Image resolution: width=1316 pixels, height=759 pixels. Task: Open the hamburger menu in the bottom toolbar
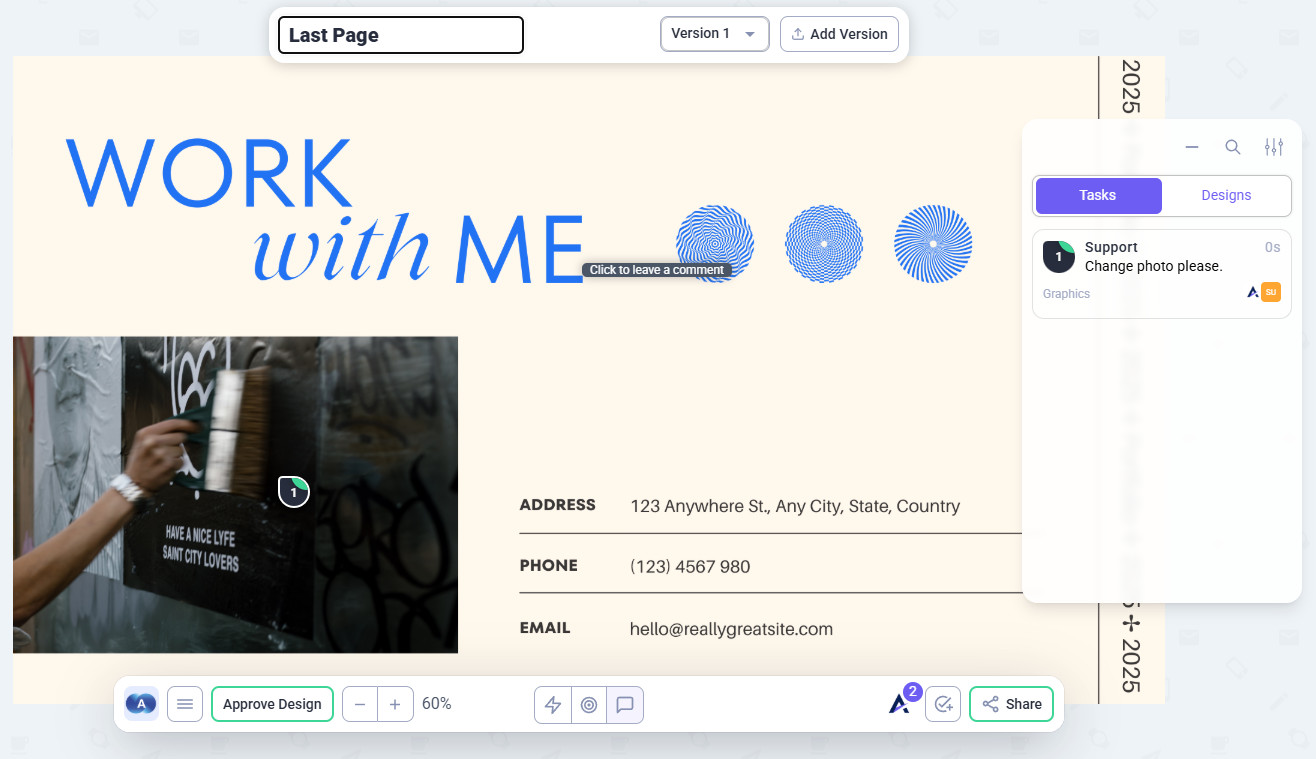tap(185, 705)
